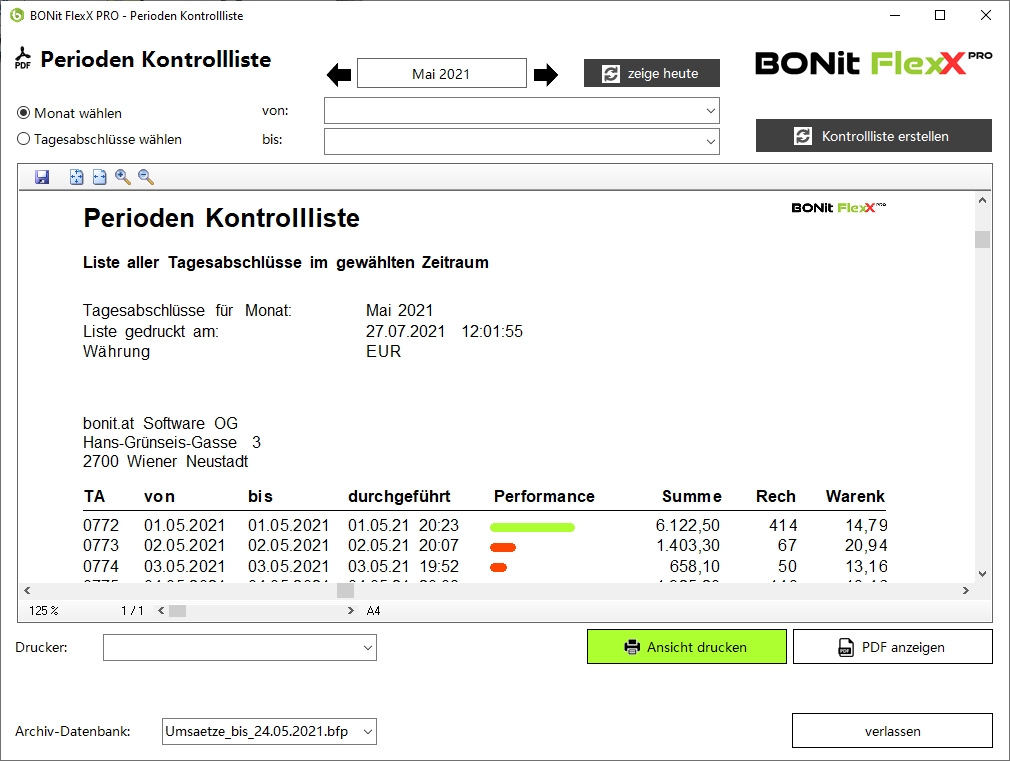Click the preview's horizontal scrollbar thumb
This screenshot has width=1010, height=761.
pos(345,590)
